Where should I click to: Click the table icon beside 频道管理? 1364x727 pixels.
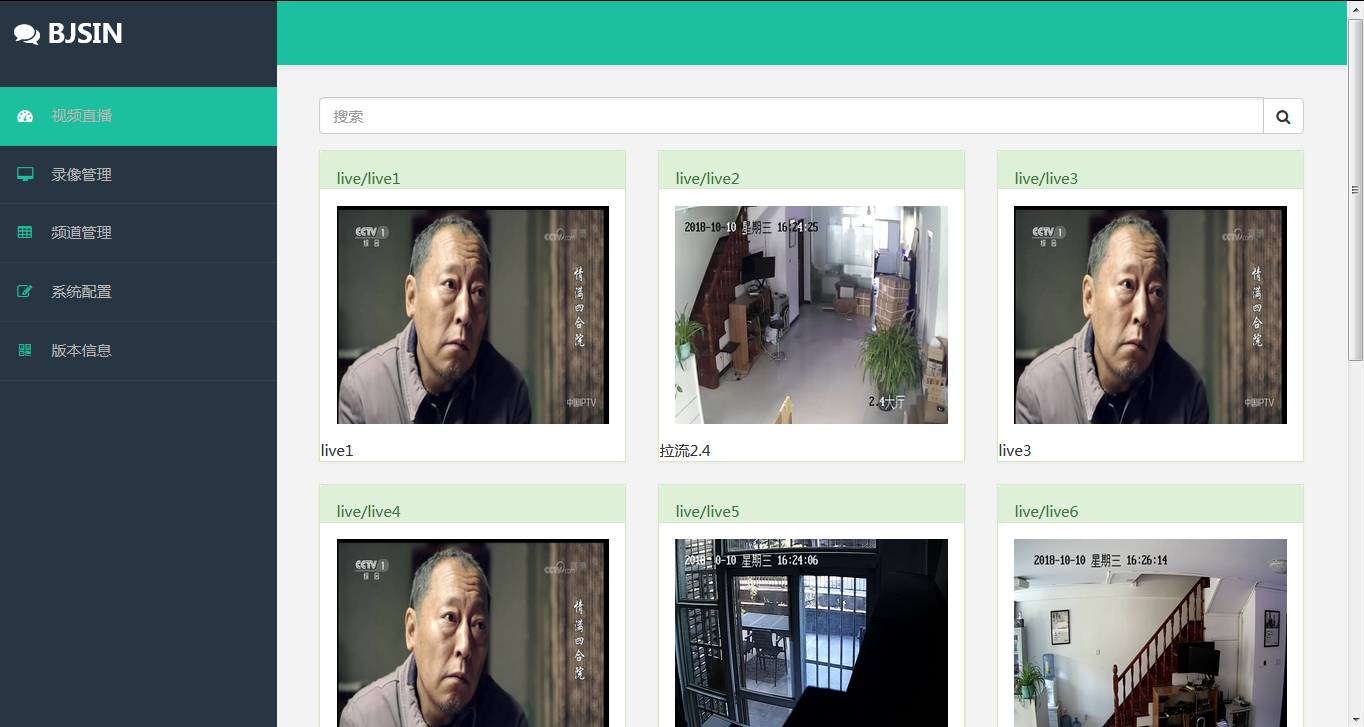click(25, 233)
